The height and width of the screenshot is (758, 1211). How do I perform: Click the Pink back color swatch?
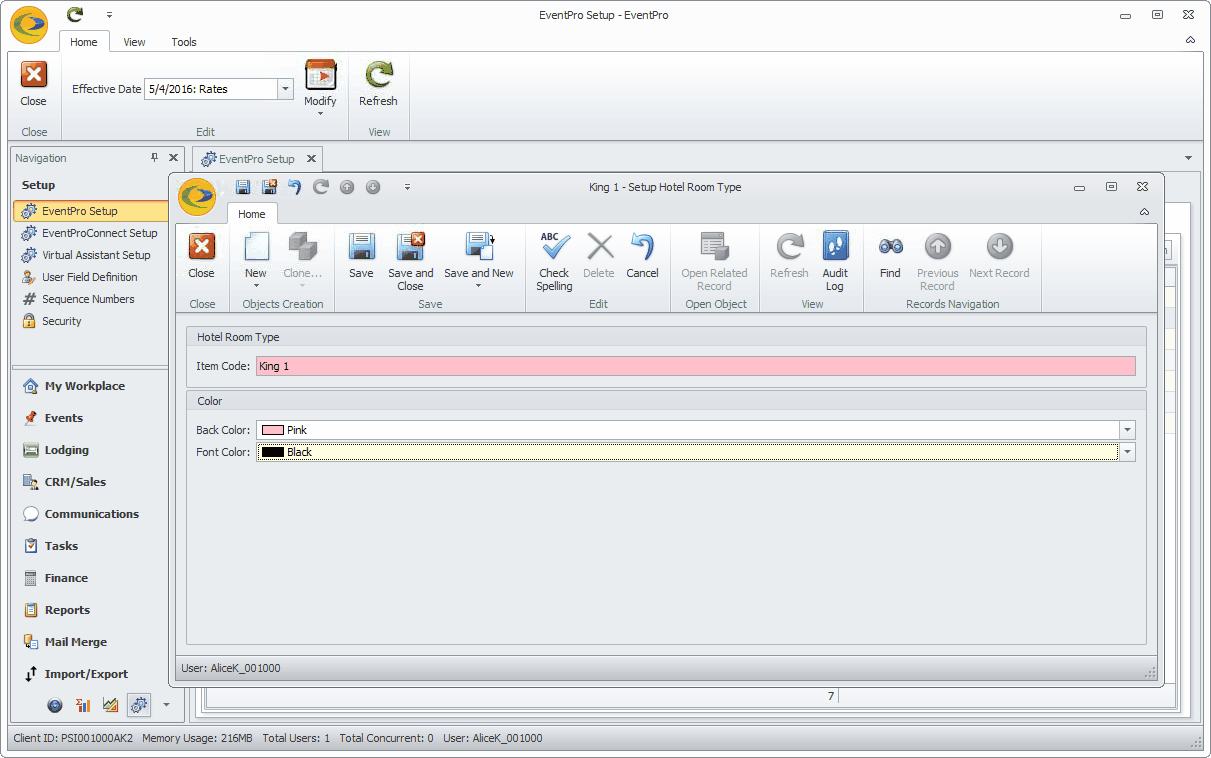272,430
